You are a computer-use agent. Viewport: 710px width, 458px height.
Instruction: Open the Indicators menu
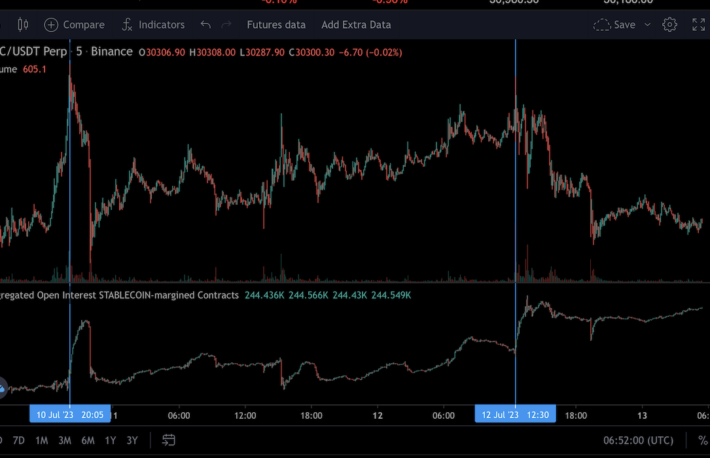click(x=154, y=24)
